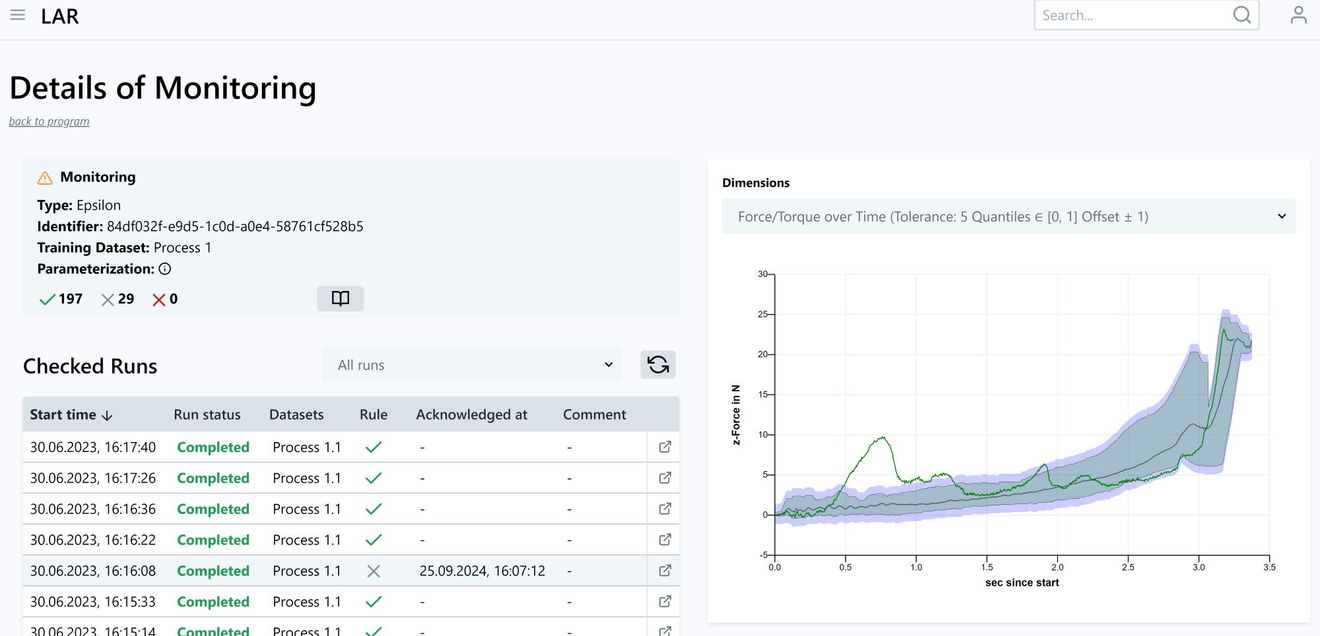Click the gray cross count 29
Viewport: 1320px width, 636px height.
coord(117,299)
